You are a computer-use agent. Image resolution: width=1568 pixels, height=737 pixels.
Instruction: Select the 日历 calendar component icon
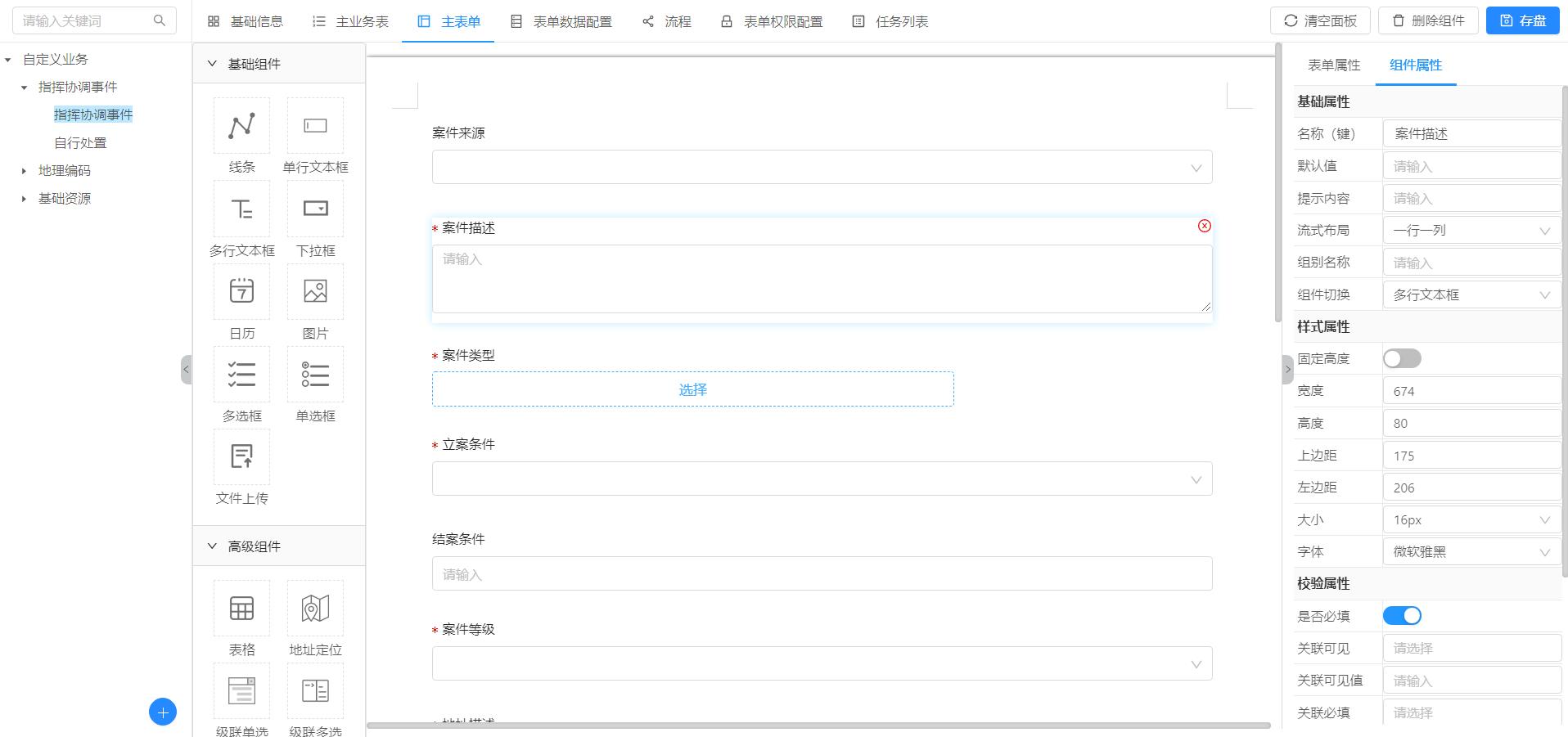tap(241, 291)
